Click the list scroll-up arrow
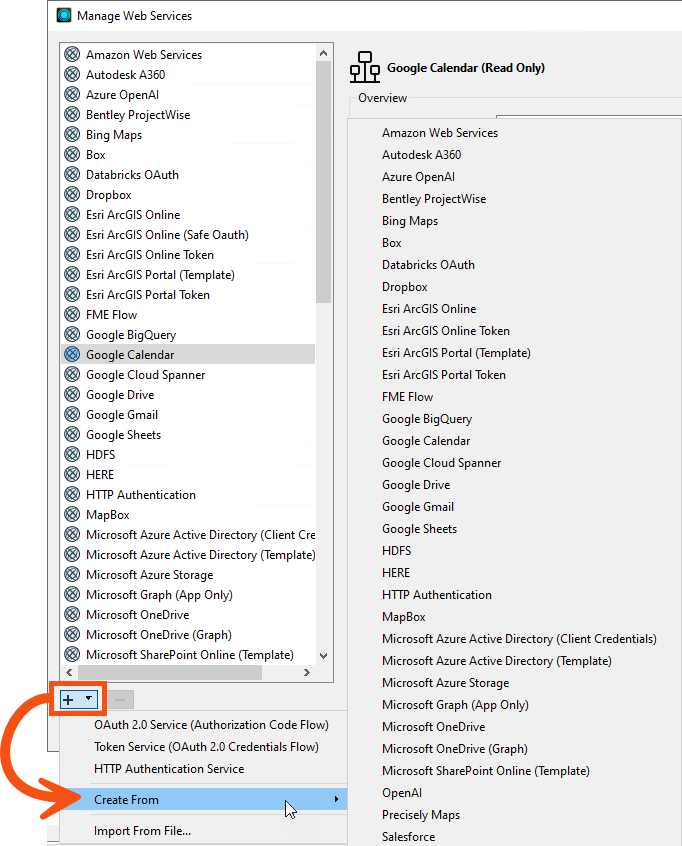This screenshot has width=682, height=846. [323, 53]
